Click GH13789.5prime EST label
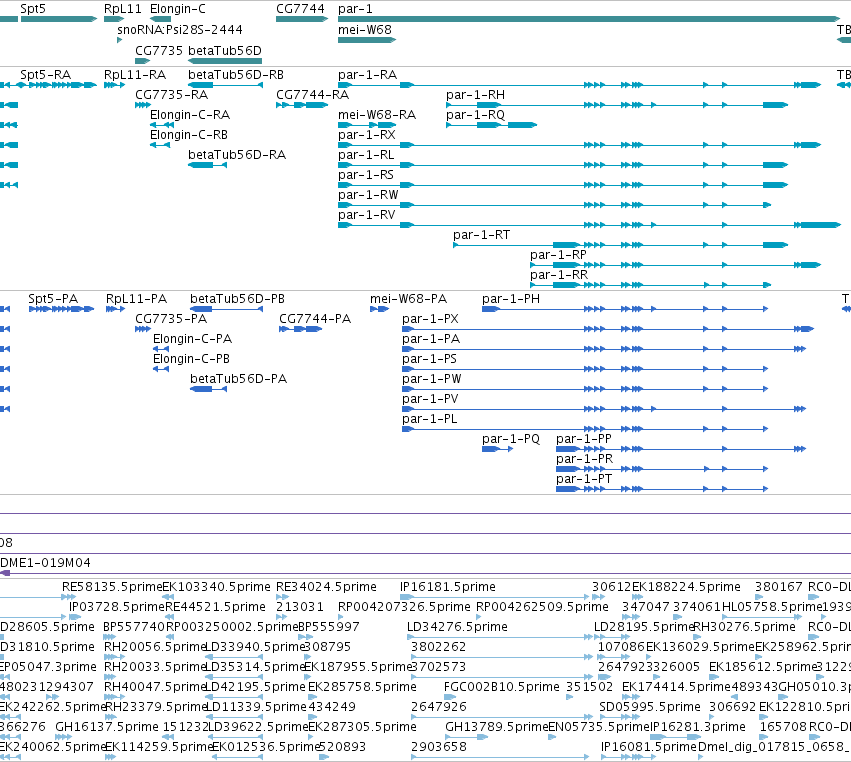The image size is (851, 762). click(497, 727)
